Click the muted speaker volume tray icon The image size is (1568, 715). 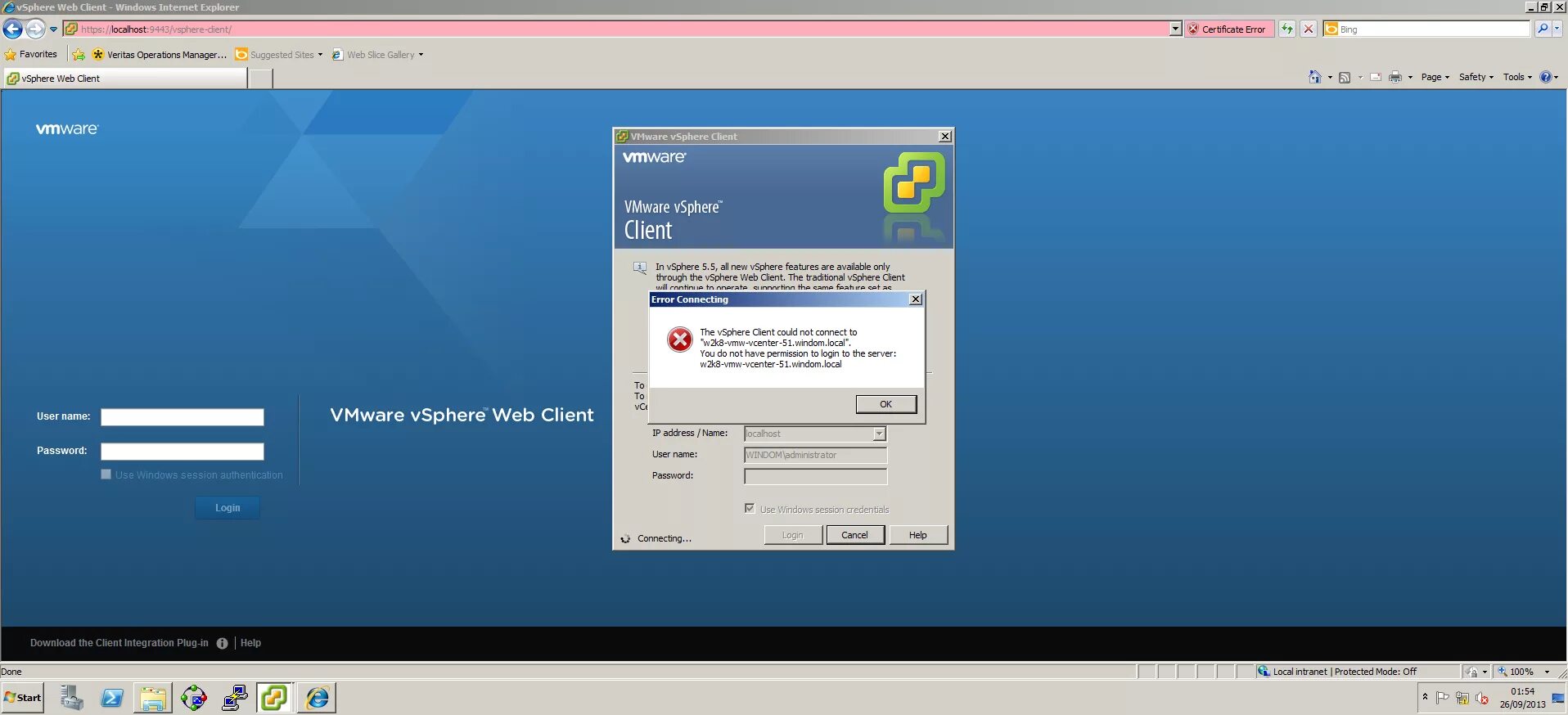(x=1481, y=698)
